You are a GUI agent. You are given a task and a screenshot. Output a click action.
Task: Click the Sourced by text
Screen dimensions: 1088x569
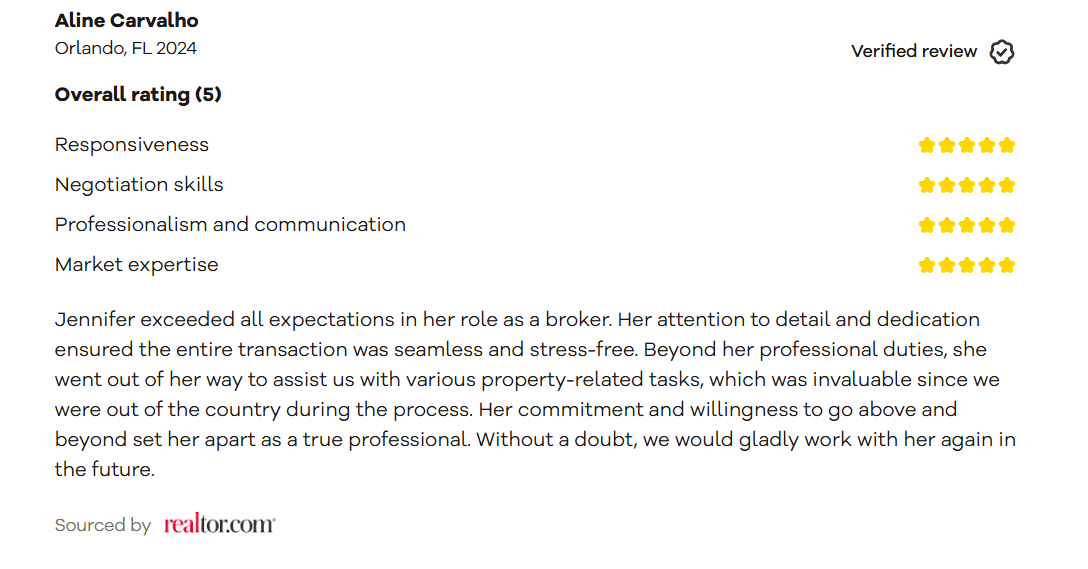click(103, 525)
